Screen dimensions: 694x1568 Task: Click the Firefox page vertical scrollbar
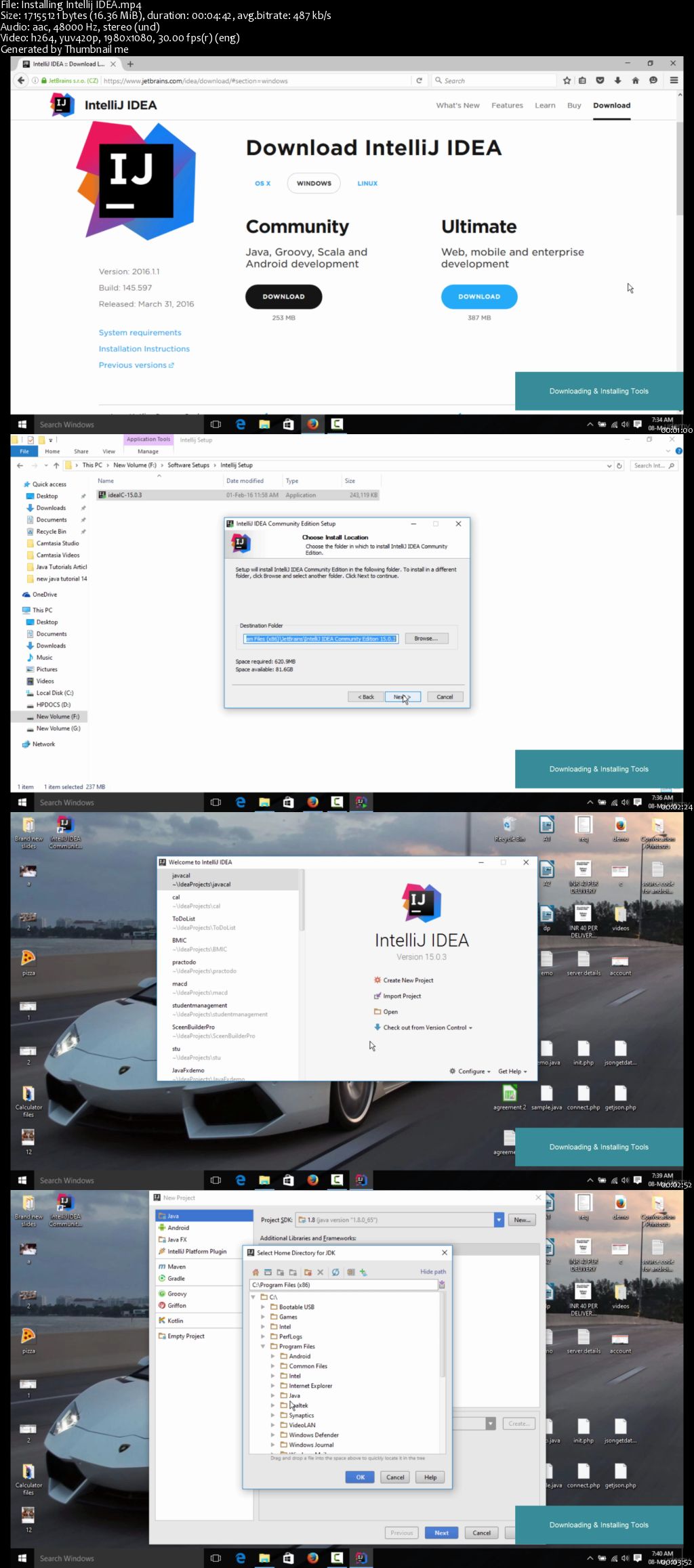pos(680,169)
